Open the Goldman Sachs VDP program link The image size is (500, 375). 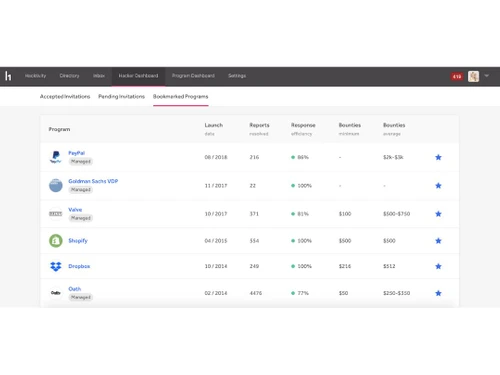(x=93, y=181)
